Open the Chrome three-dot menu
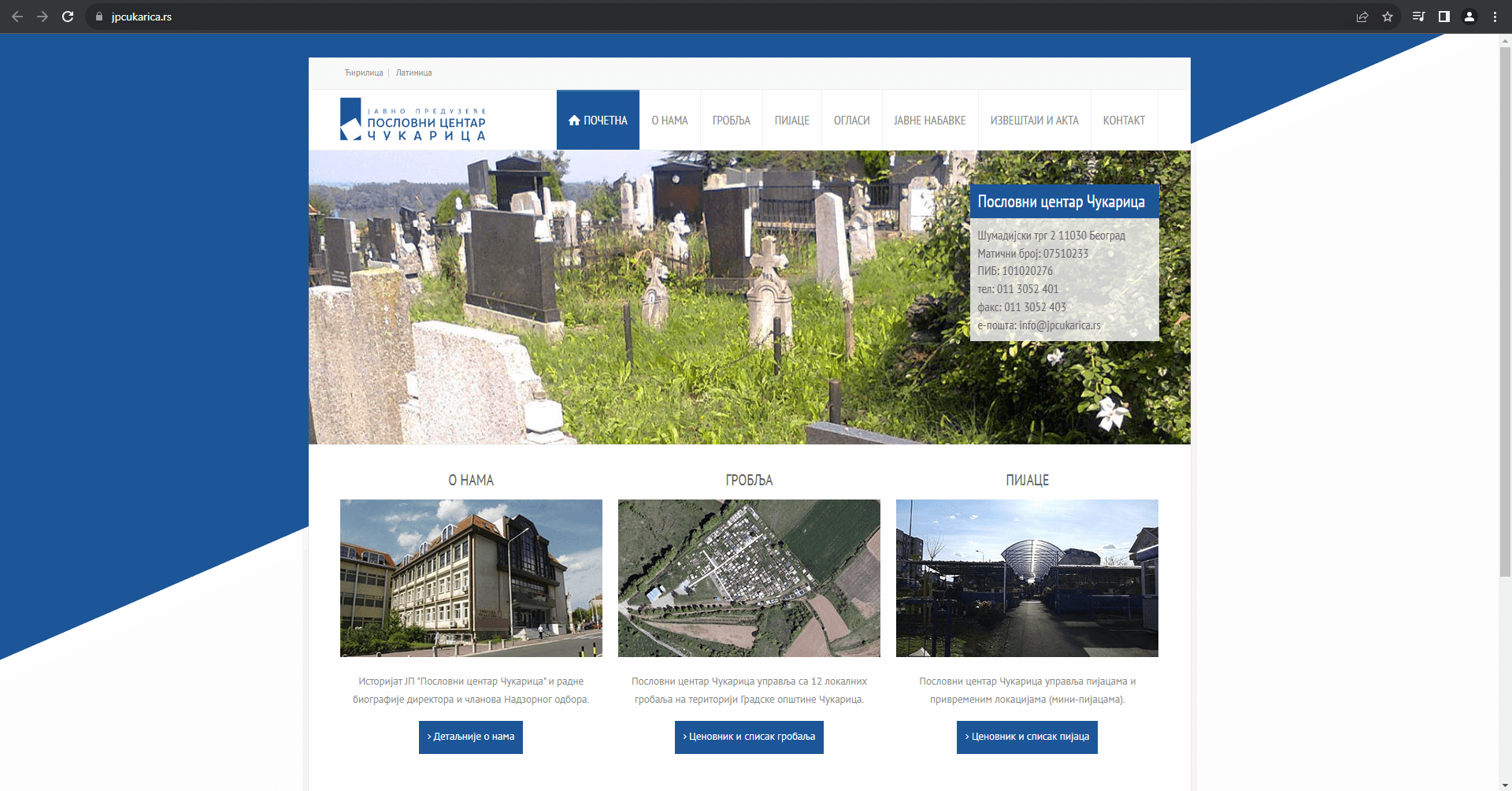 click(x=1495, y=17)
